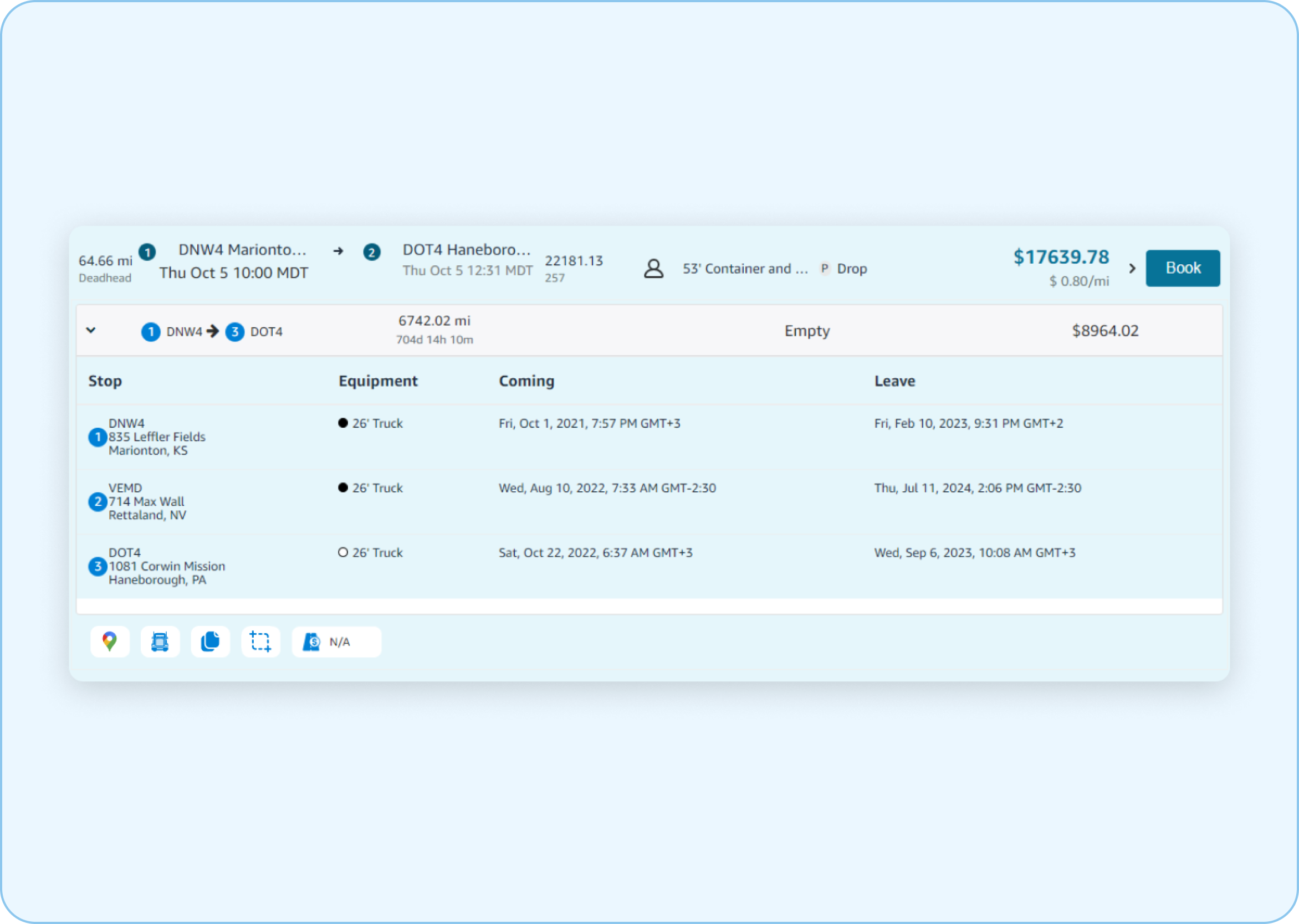The width and height of the screenshot is (1299, 924).
Task: Click Thu, Jul 11, 2024 leave time
Action: point(978,488)
